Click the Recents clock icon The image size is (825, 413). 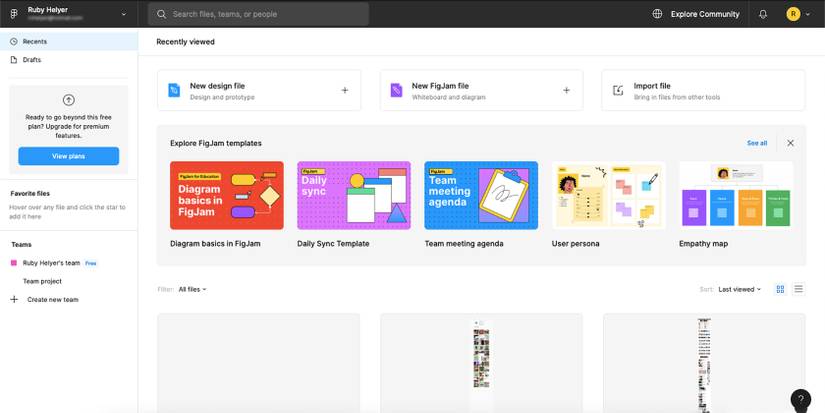point(14,42)
